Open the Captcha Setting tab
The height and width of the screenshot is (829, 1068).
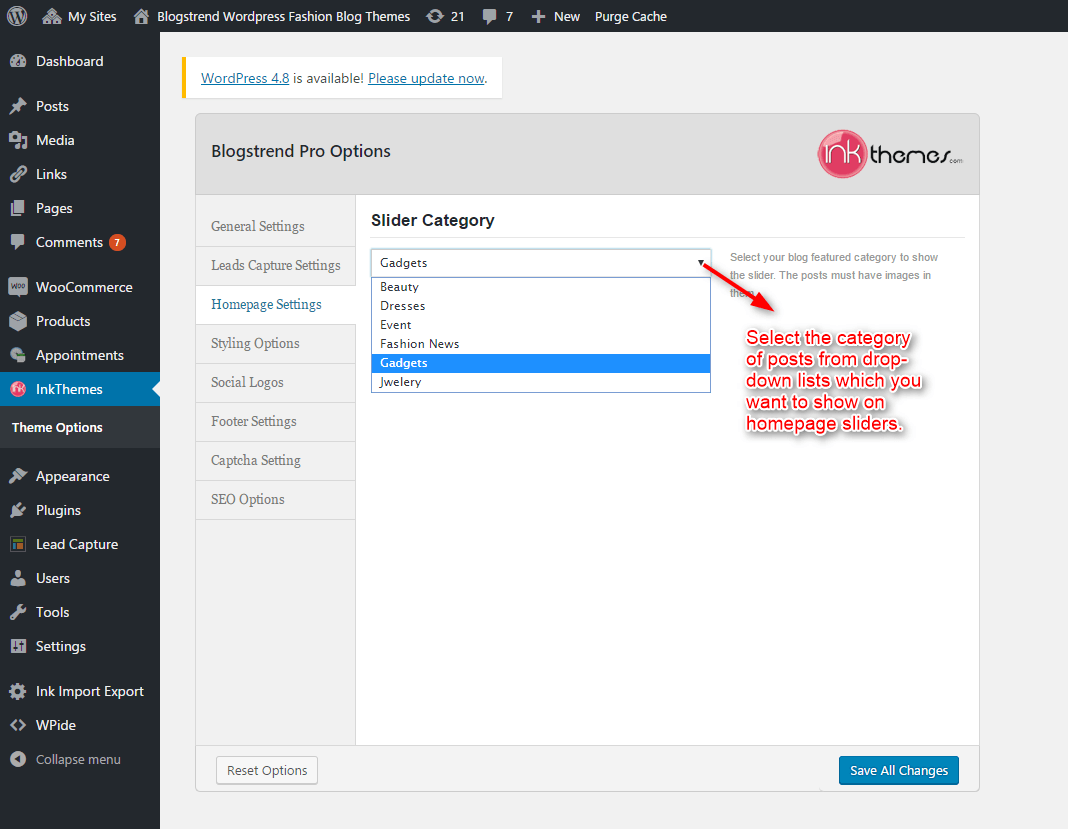(276, 460)
